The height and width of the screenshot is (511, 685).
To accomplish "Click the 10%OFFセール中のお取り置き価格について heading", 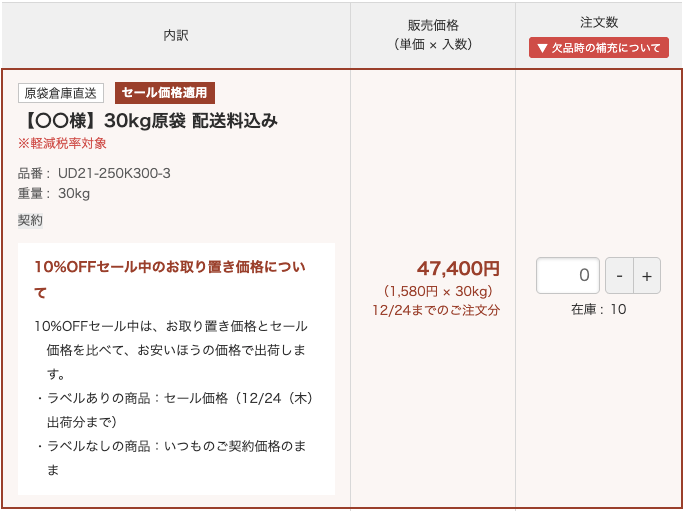I will pyautogui.click(x=170, y=279).
